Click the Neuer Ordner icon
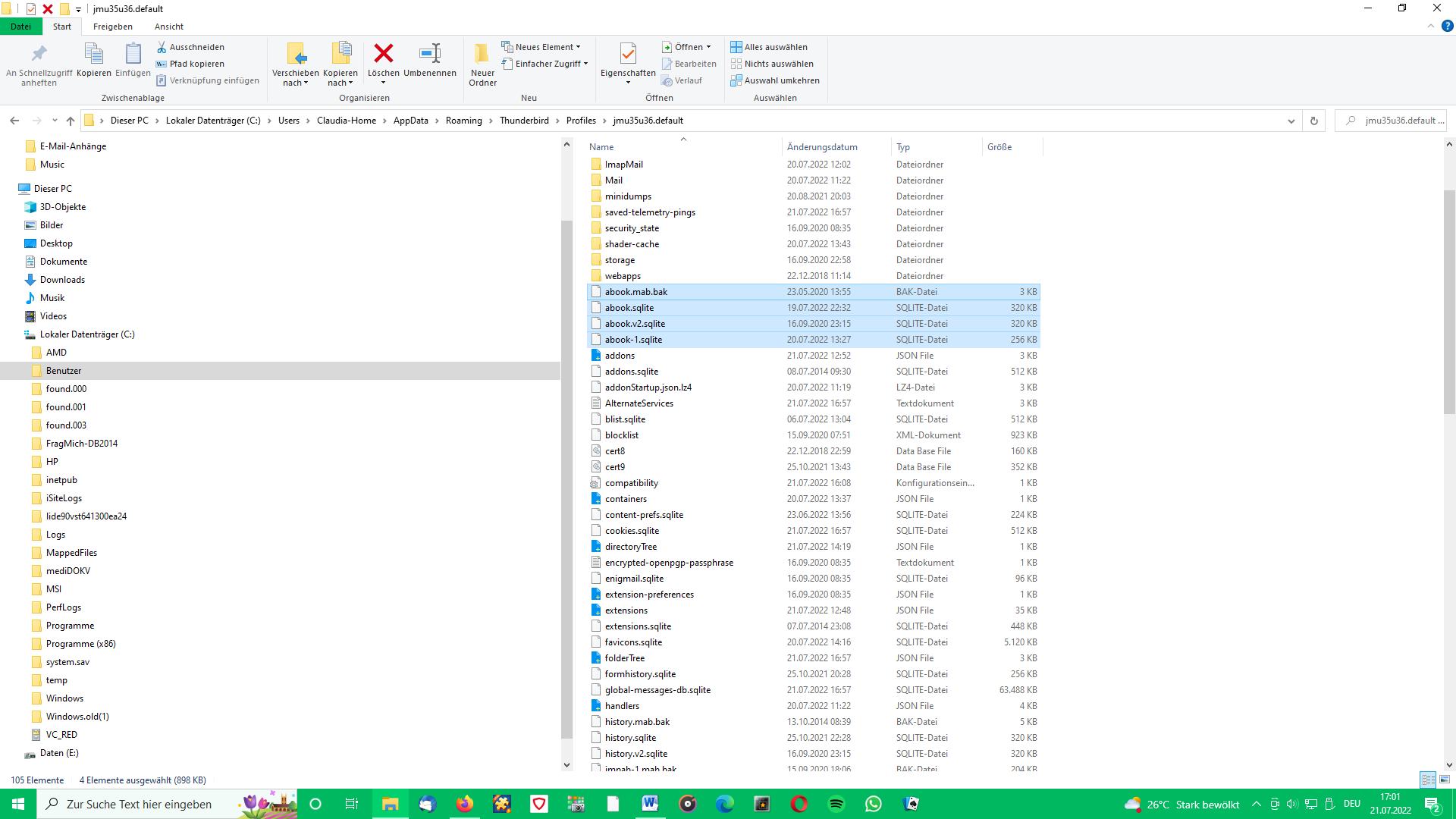 pyautogui.click(x=482, y=55)
